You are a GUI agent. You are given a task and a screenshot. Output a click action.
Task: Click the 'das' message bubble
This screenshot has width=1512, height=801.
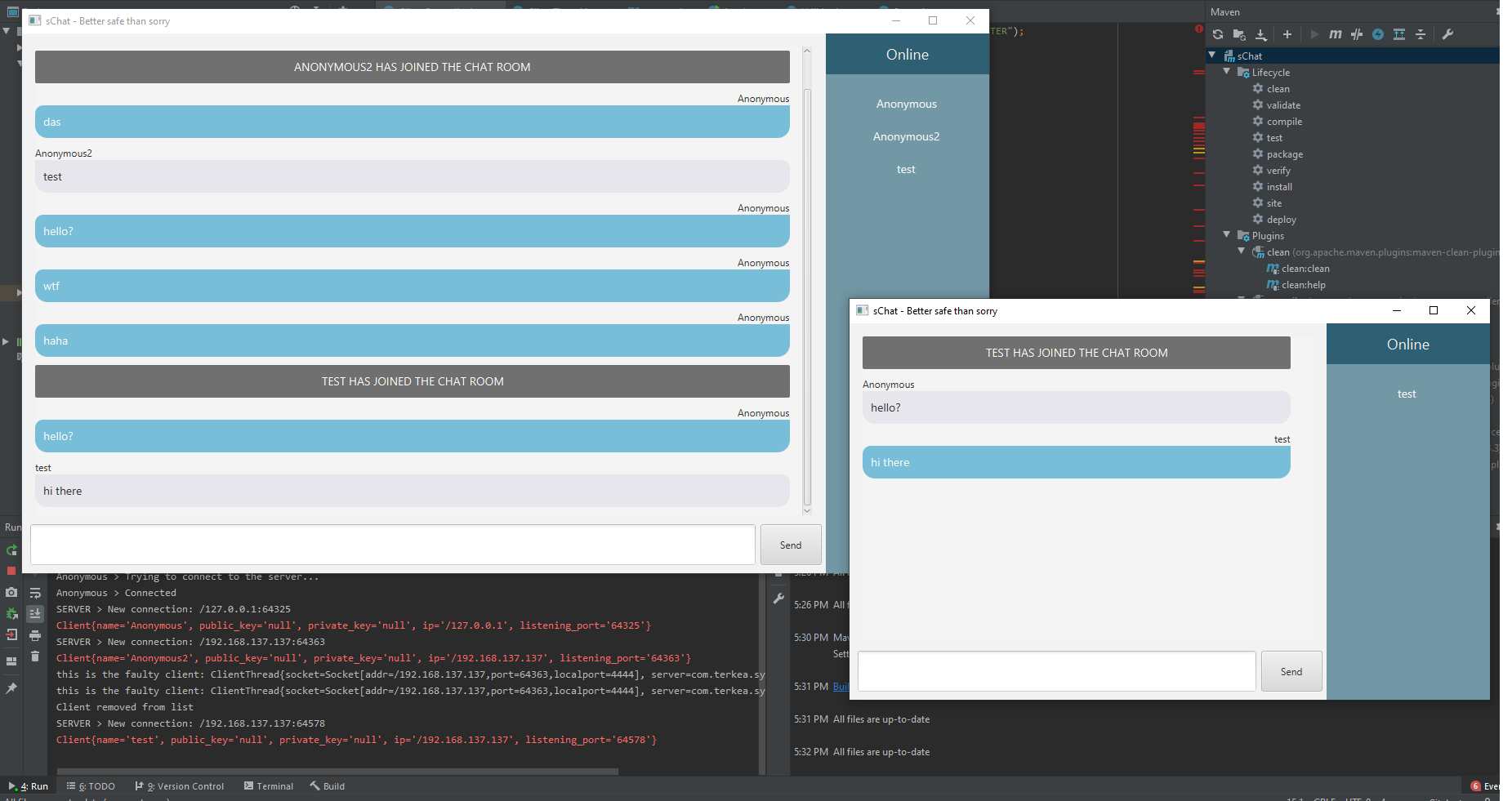coord(413,122)
